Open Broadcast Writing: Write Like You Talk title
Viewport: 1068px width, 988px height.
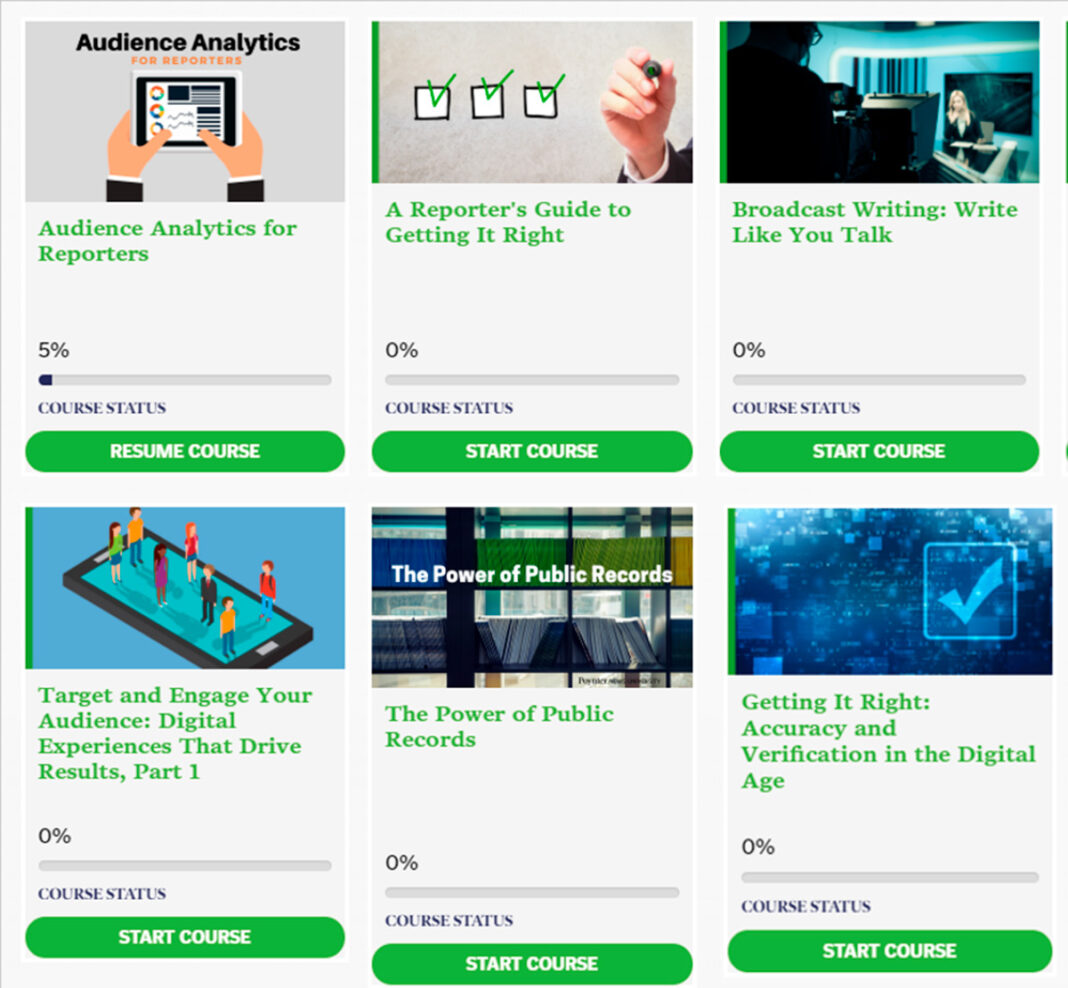click(x=875, y=222)
